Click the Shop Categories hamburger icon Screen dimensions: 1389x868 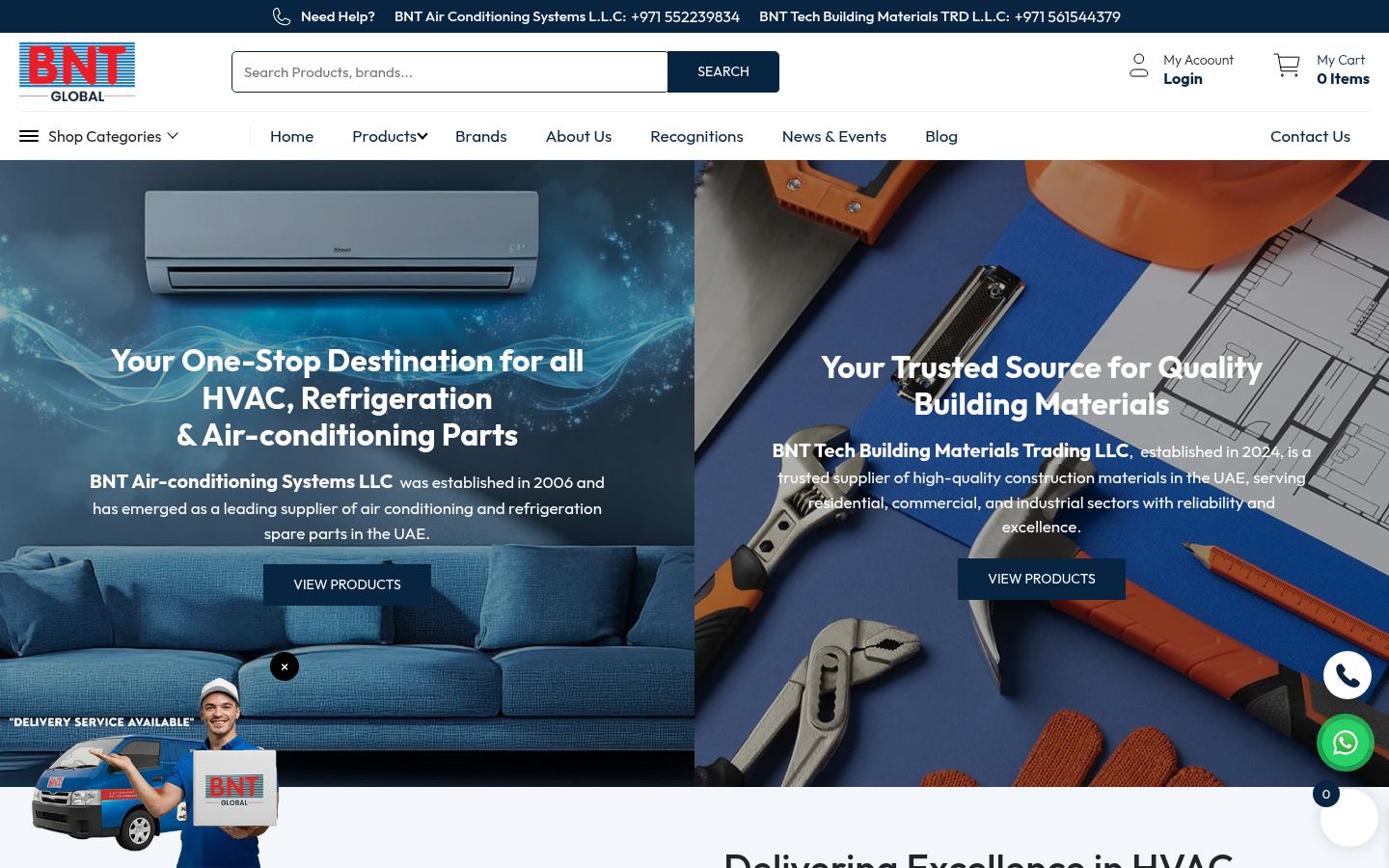point(29,136)
